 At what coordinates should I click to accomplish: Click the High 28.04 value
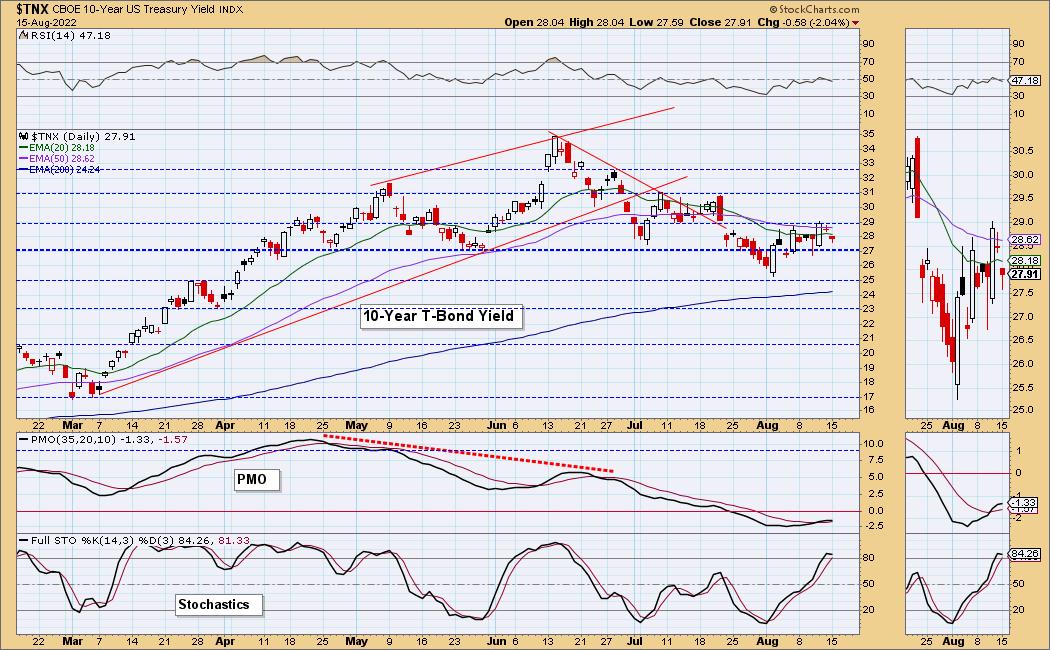coord(597,22)
